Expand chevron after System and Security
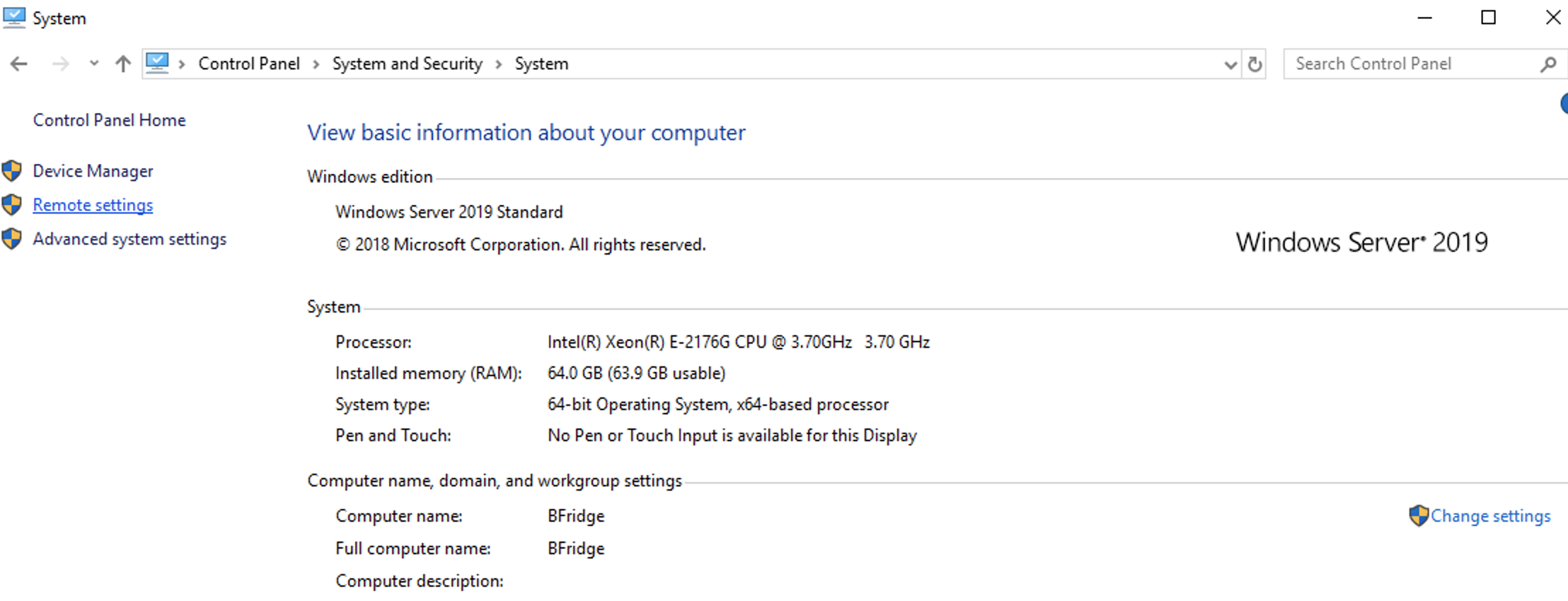Viewport: 1568px width, 601px height. [499, 64]
